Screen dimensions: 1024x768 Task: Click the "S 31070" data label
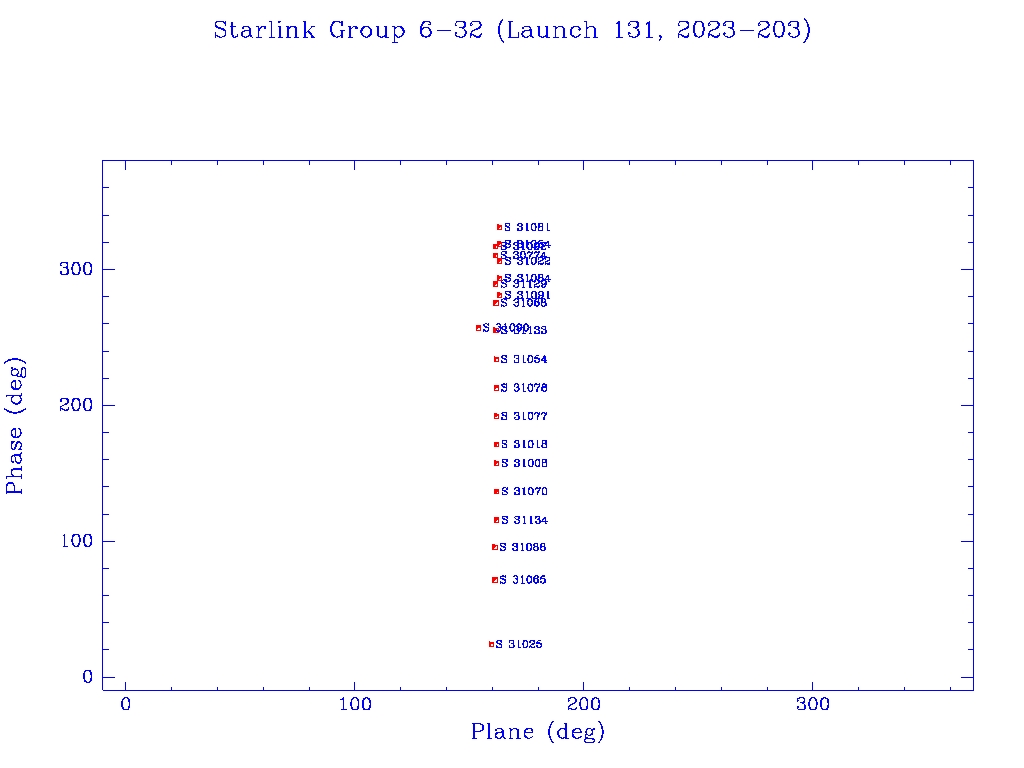point(524,491)
